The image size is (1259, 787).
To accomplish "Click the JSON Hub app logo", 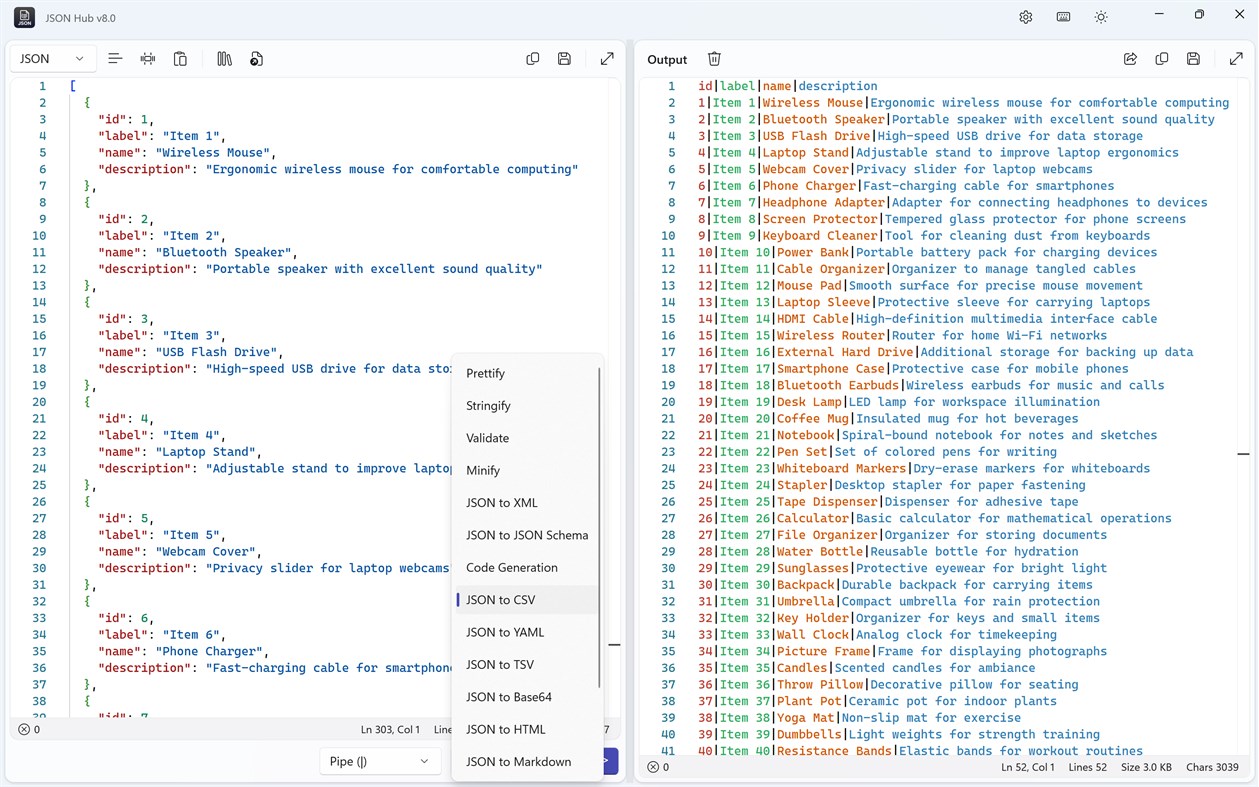I will (x=24, y=17).
